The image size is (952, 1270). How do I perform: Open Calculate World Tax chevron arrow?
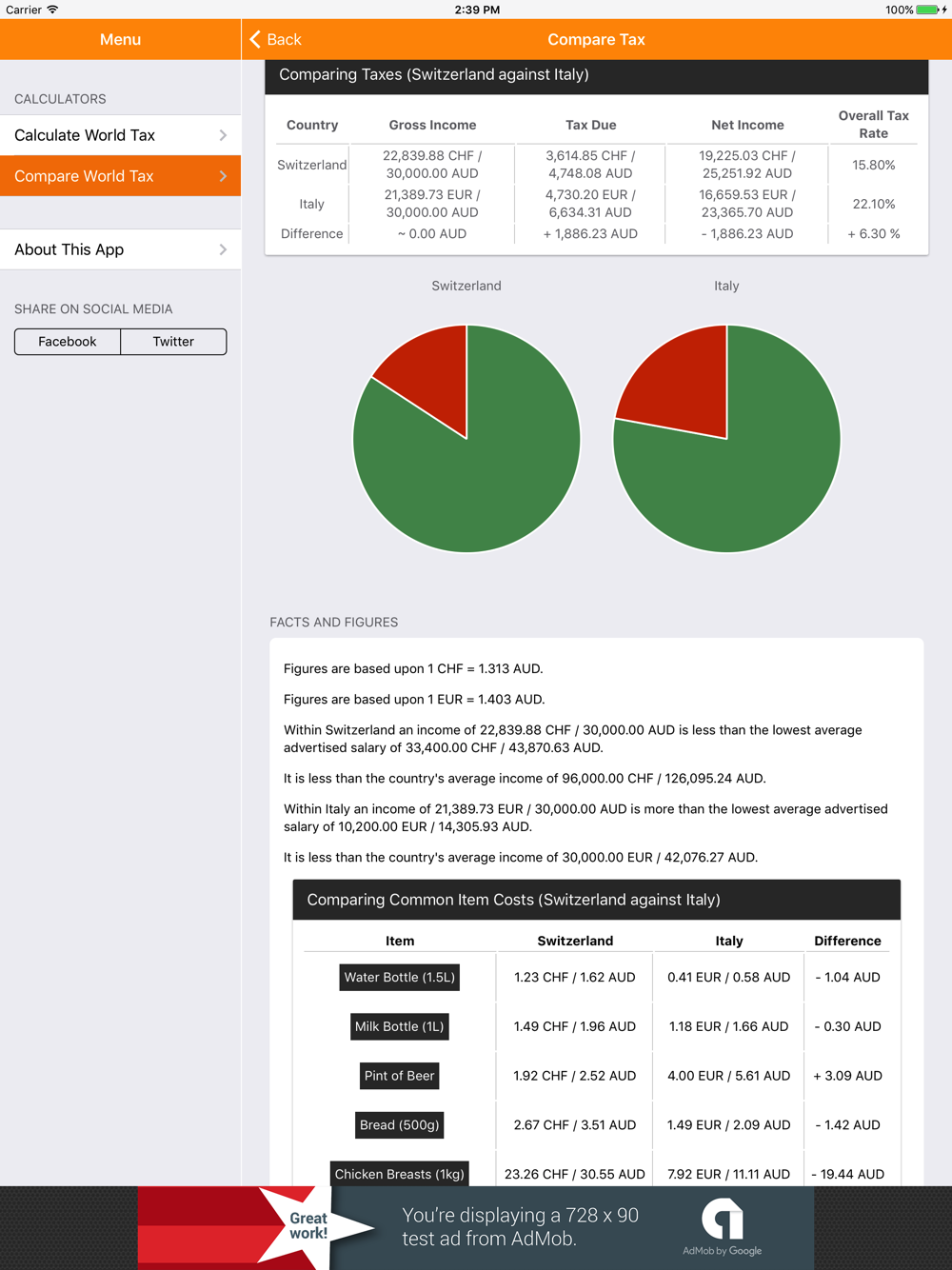(223, 135)
